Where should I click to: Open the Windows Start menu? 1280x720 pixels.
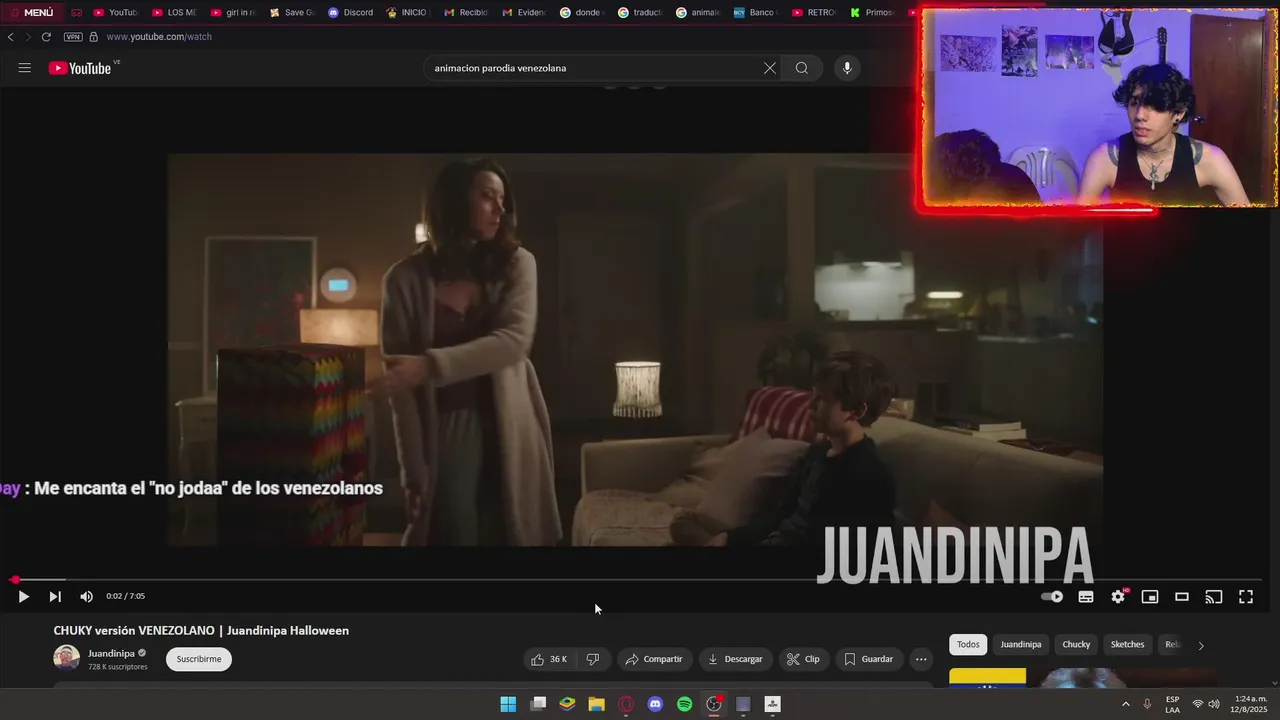508,704
